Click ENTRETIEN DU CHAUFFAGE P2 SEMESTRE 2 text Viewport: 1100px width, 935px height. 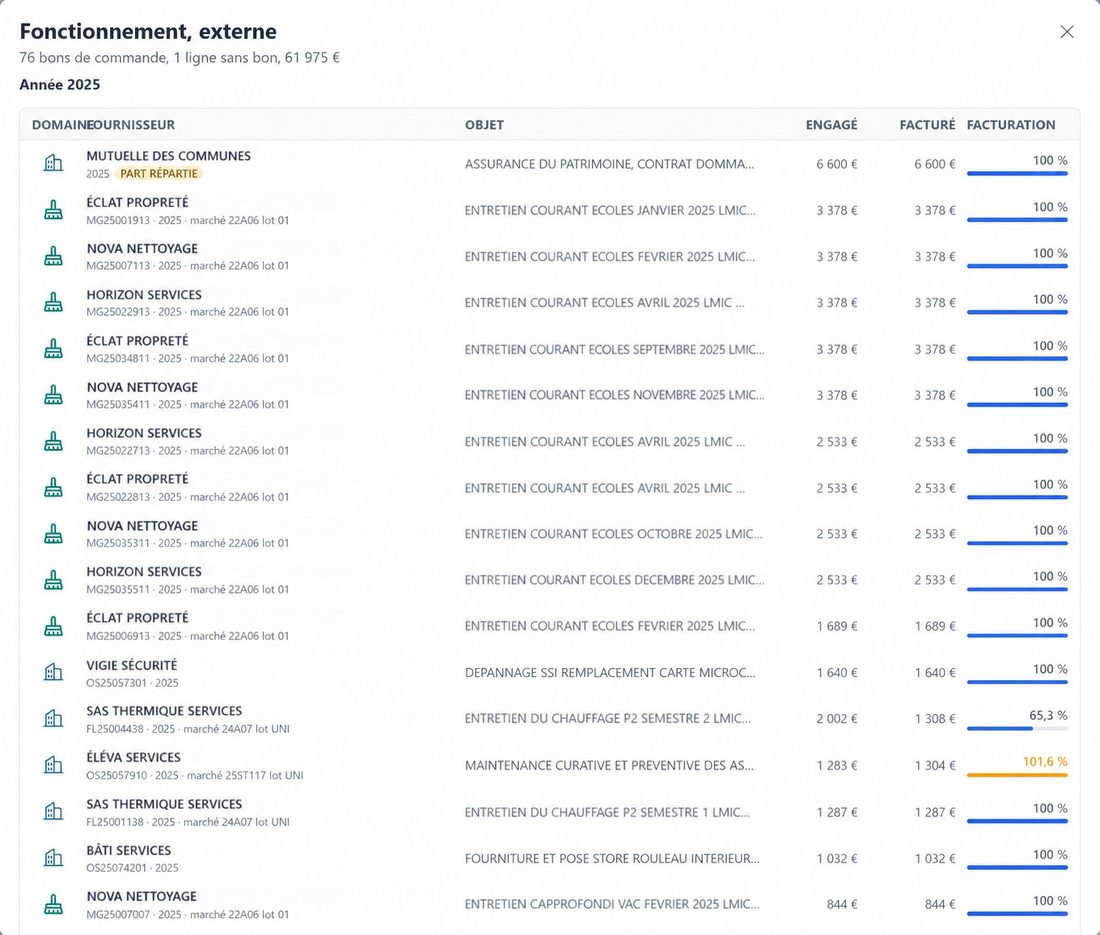pos(608,718)
